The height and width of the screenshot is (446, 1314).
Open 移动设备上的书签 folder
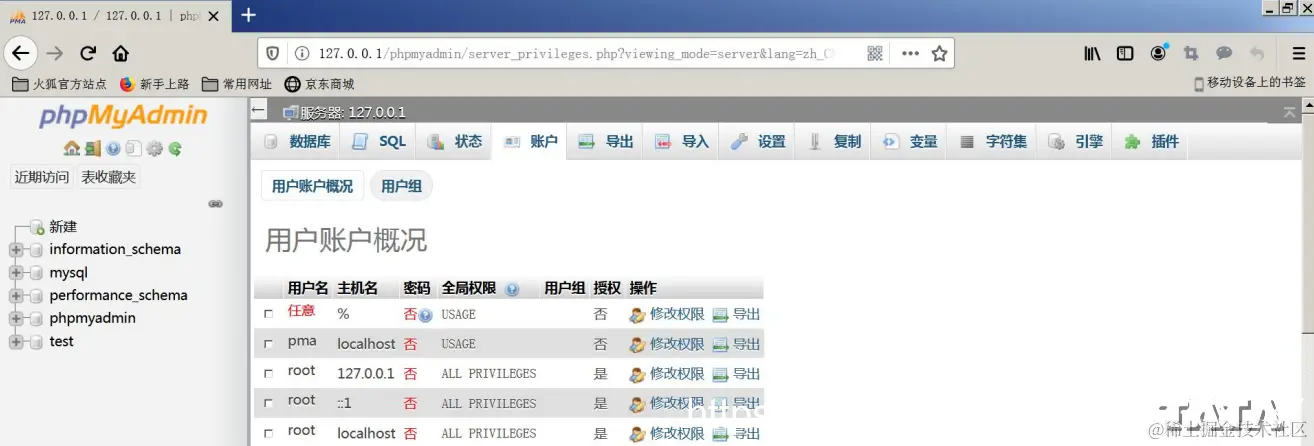click(x=1250, y=84)
